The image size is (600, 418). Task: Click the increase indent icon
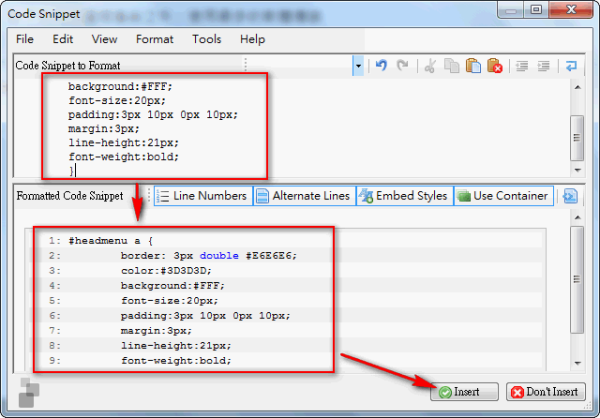pyautogui.click(x=543, y=66)
